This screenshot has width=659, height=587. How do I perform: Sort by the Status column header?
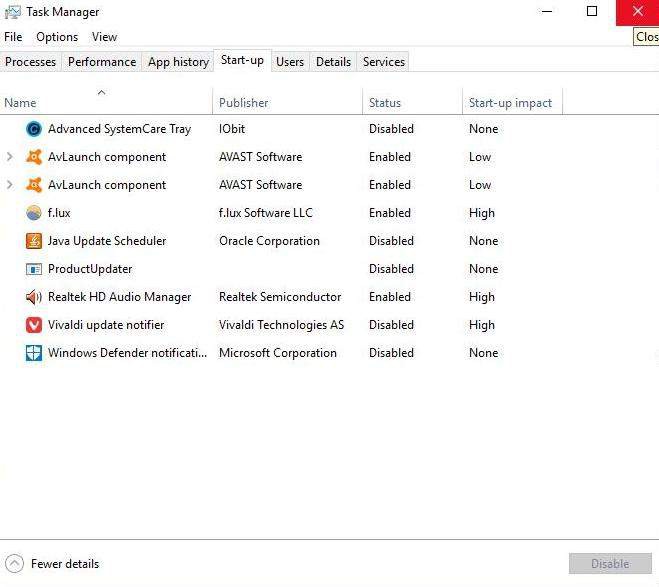pyautogui.click(x=412, y=101)
